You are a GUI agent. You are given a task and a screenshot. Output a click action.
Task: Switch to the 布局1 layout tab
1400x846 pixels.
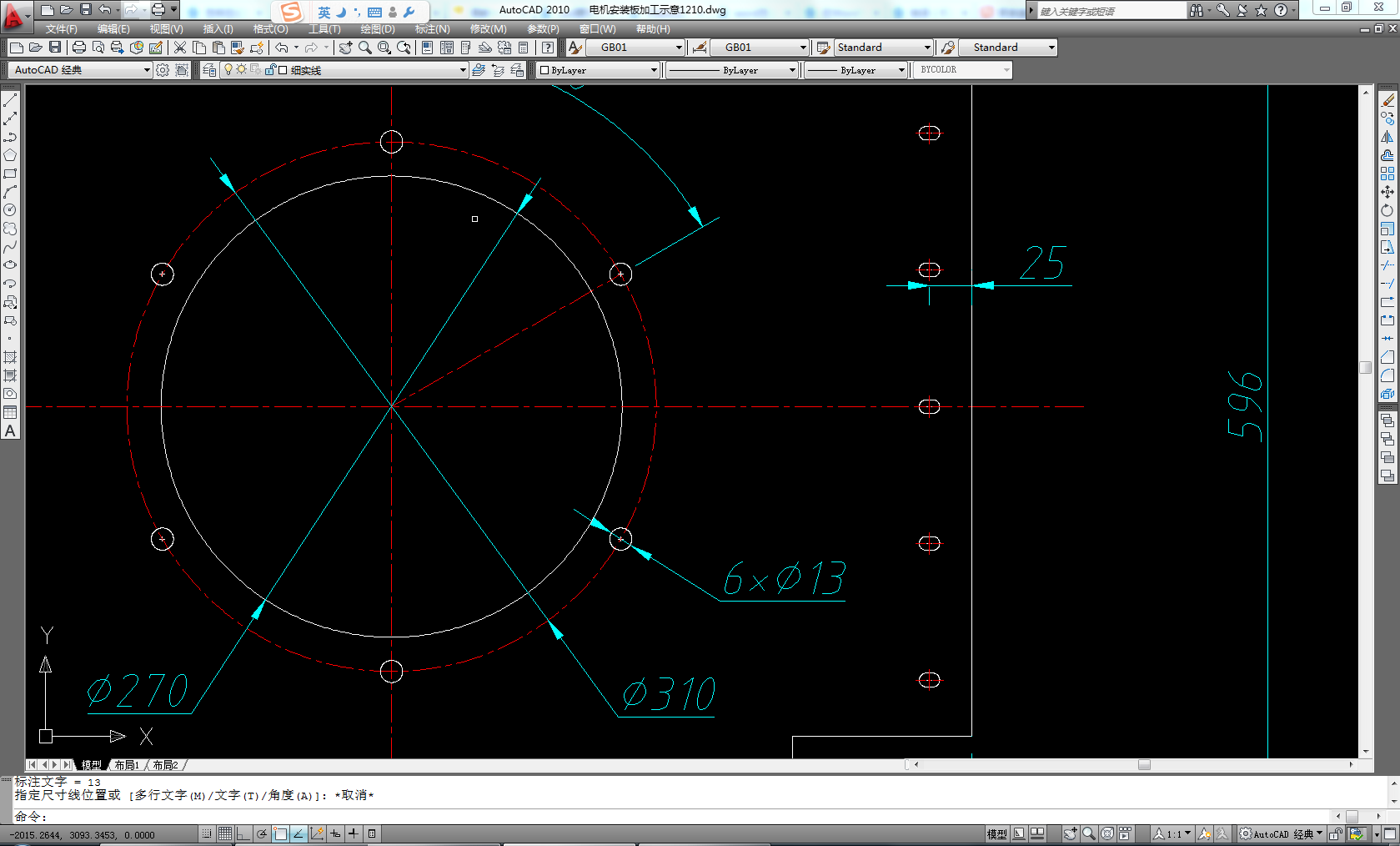[127, 765]
